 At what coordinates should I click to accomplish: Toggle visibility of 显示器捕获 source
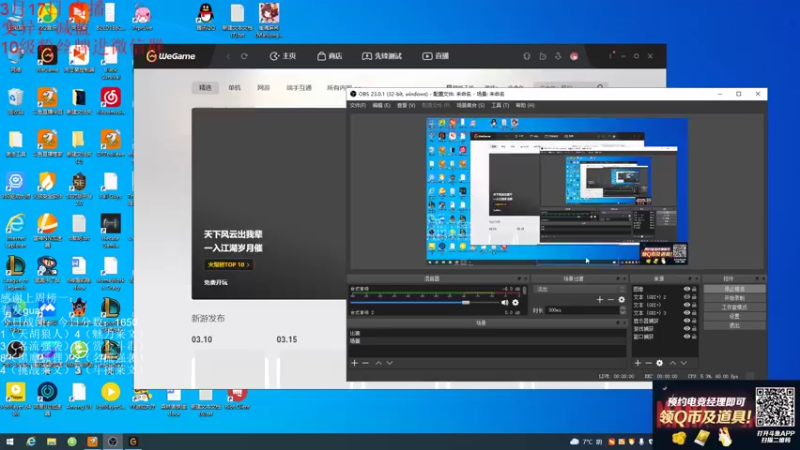687,321
